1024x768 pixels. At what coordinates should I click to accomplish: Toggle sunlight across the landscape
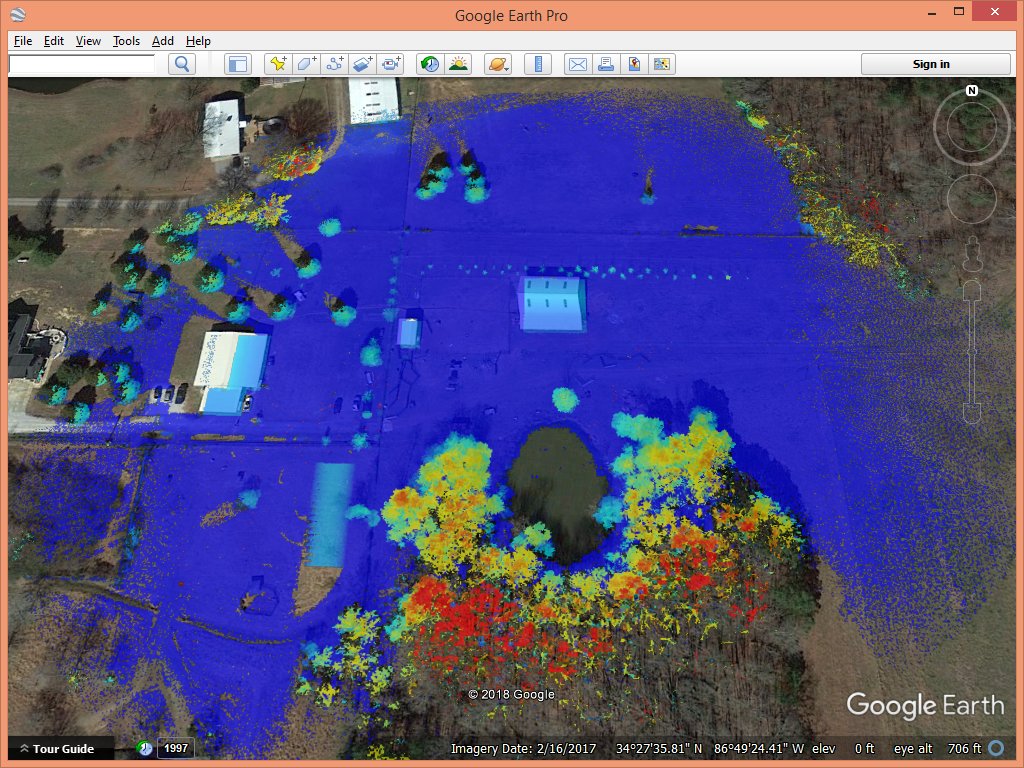[x=458, y=64]
